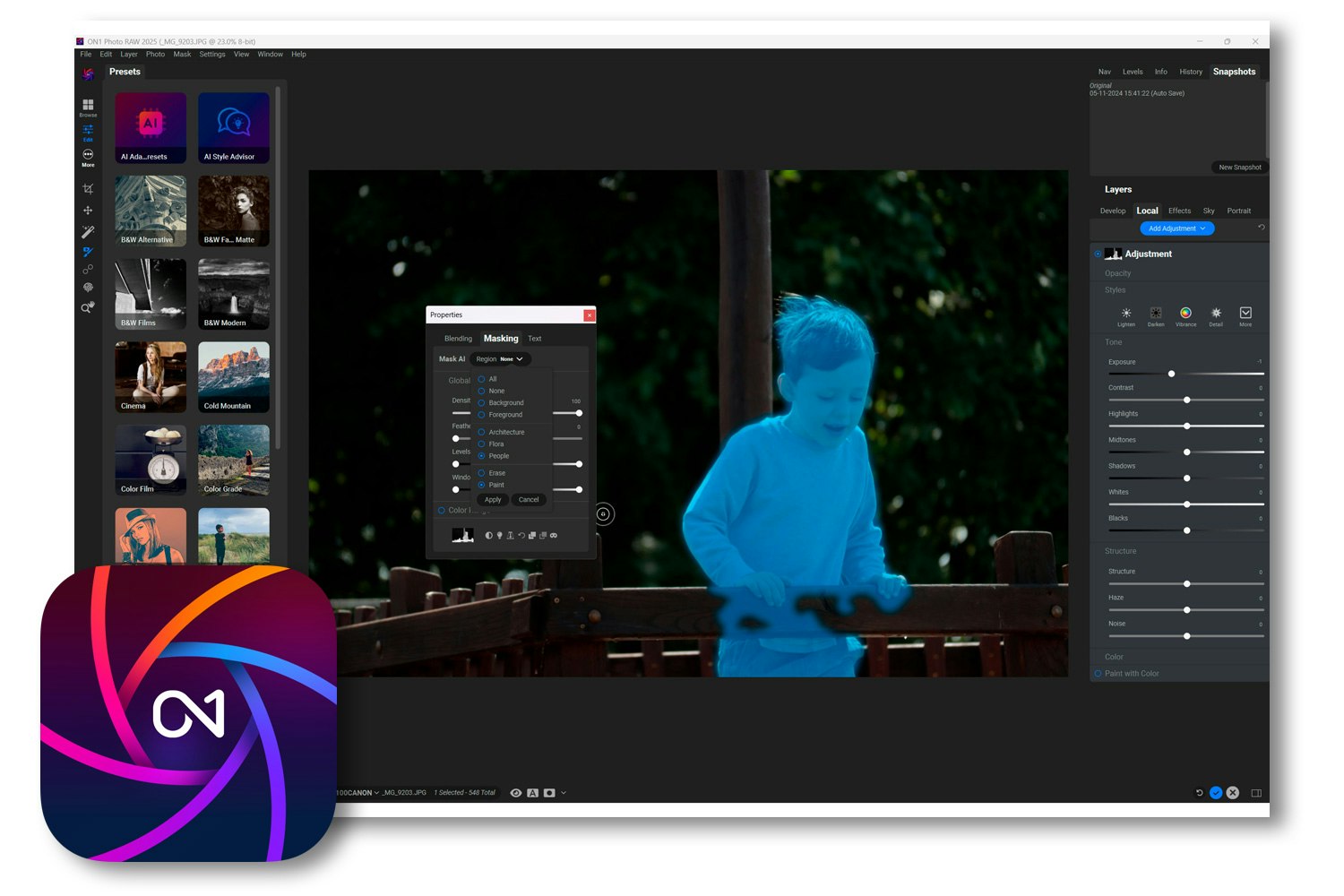Screen dimensions: 1344x896
Task: Select the Cold Mountain preset thumbnail
Action: (x=234, y=377)
